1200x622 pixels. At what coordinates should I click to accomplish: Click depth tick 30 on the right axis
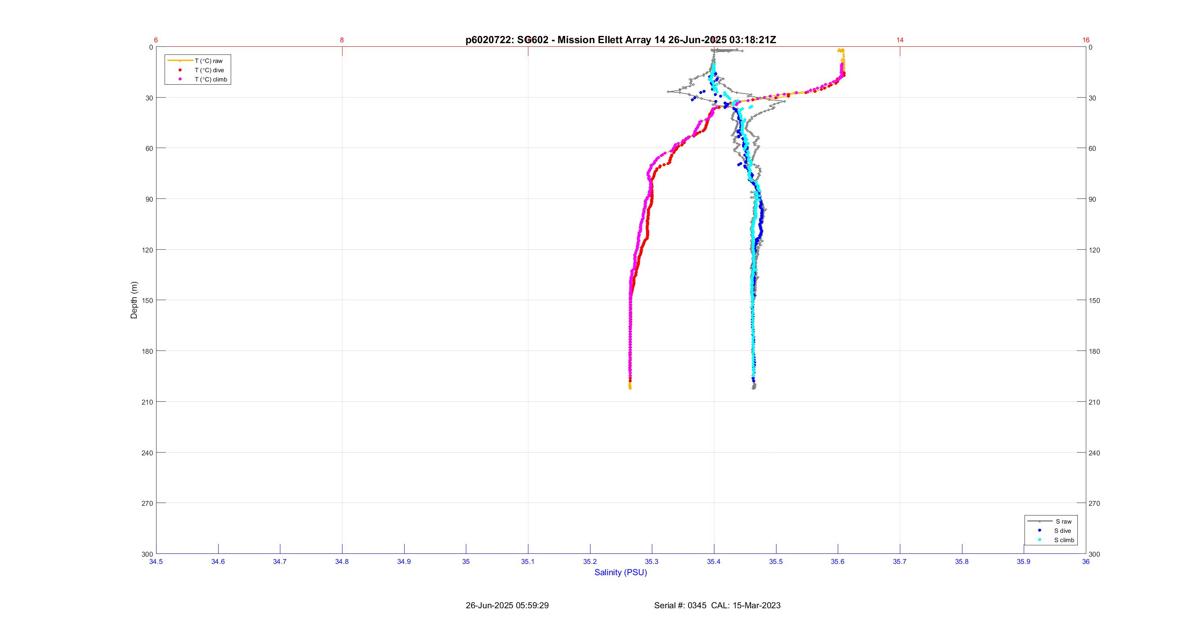pyautogui.click(x=1093, y=98)
